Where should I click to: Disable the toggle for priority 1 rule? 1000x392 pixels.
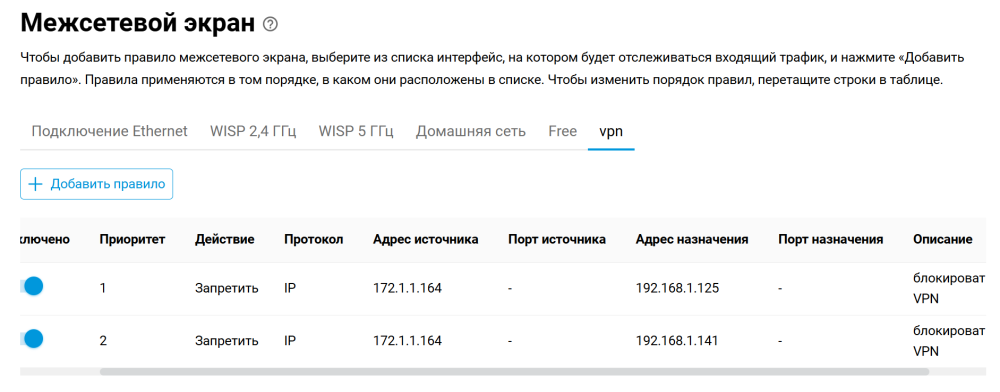31,286
